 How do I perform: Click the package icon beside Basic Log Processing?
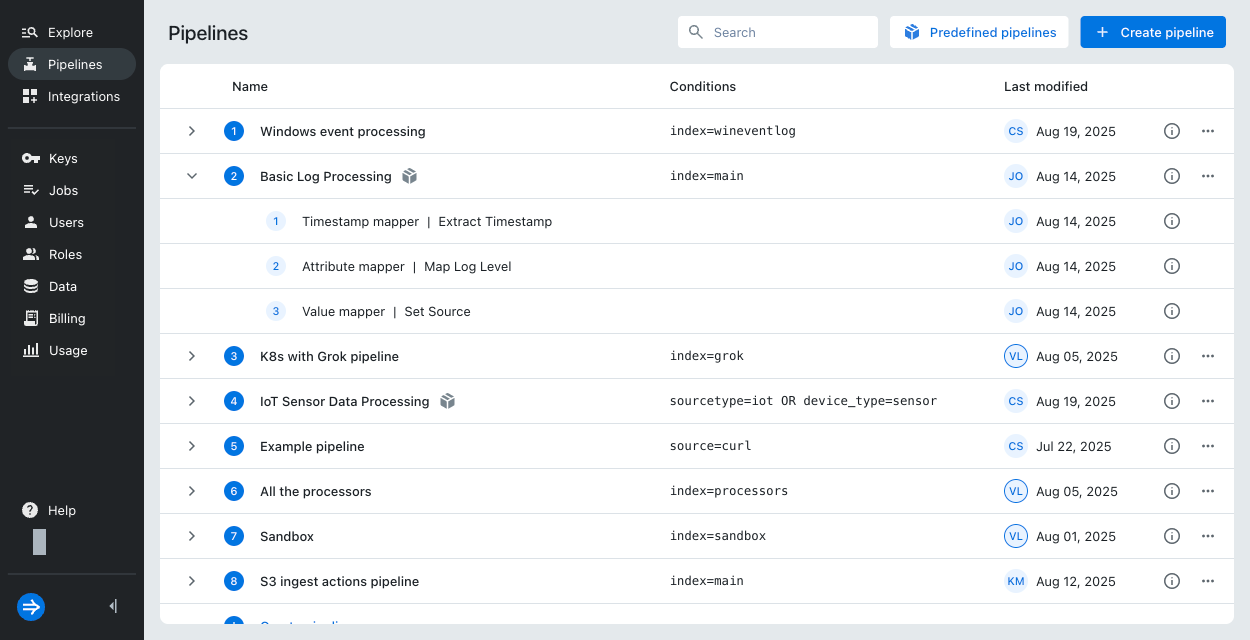[x=409, y=176]
